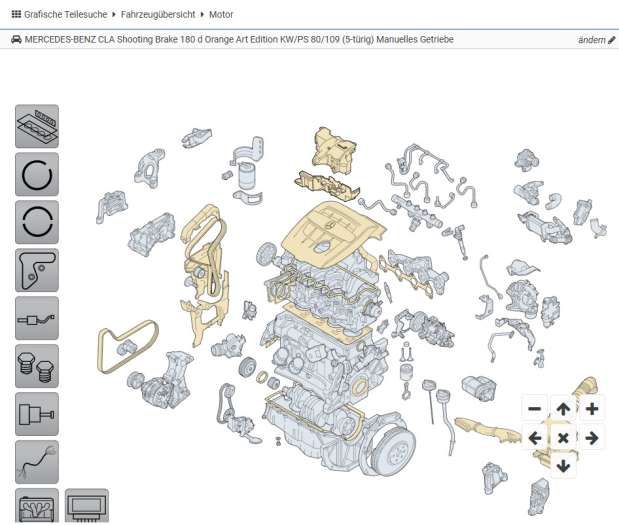
Task: Pan diagram down with the down arrow
Action: (563, 466)
